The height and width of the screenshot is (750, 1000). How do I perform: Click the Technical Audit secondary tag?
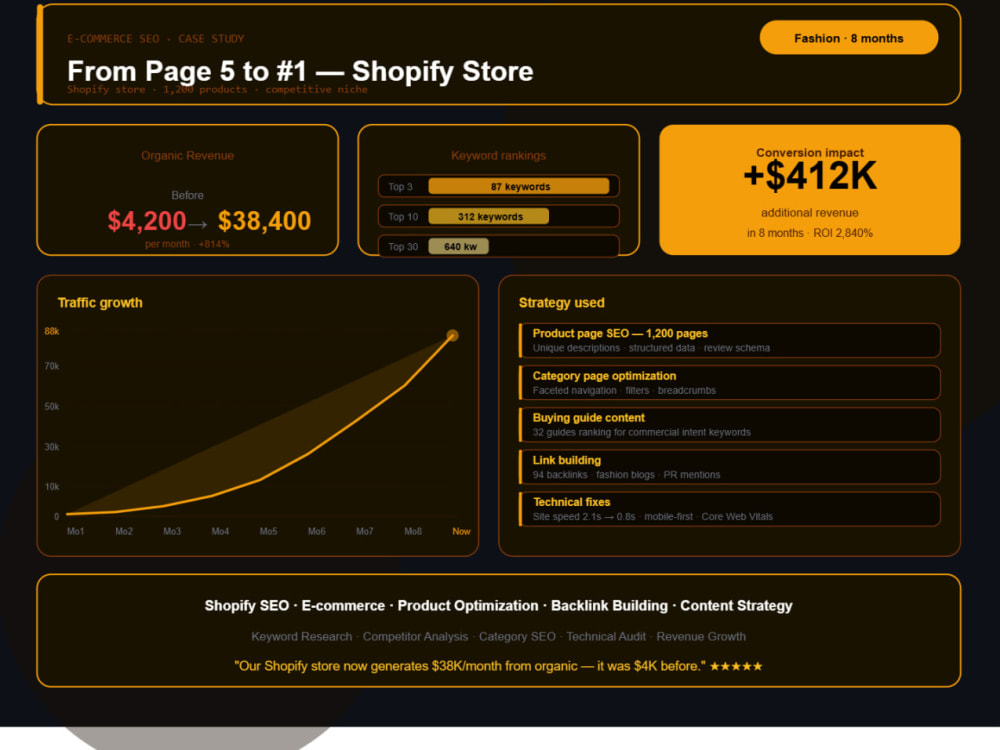click(606, 636)
